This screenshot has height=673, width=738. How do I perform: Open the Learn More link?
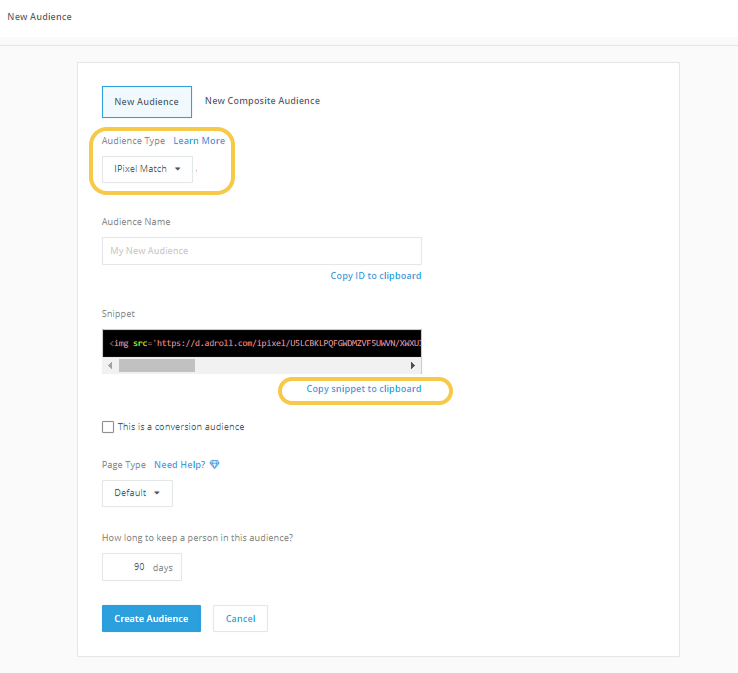[199, 141]
